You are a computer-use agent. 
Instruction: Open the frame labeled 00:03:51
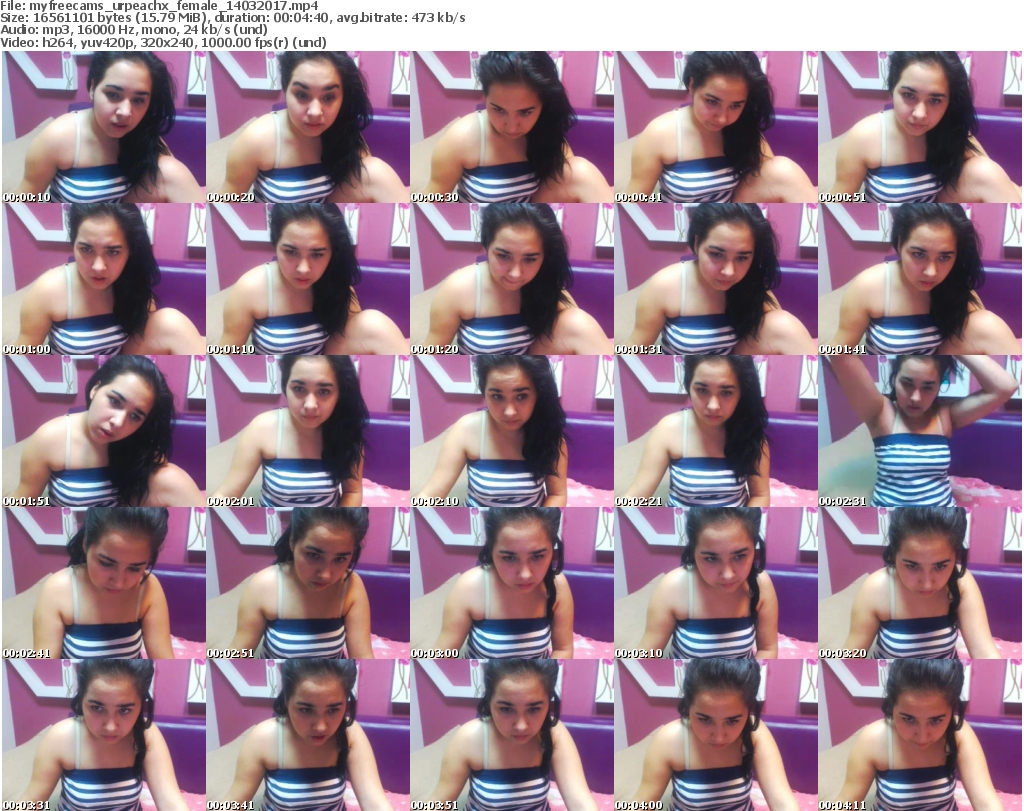[x=512, y=735]
